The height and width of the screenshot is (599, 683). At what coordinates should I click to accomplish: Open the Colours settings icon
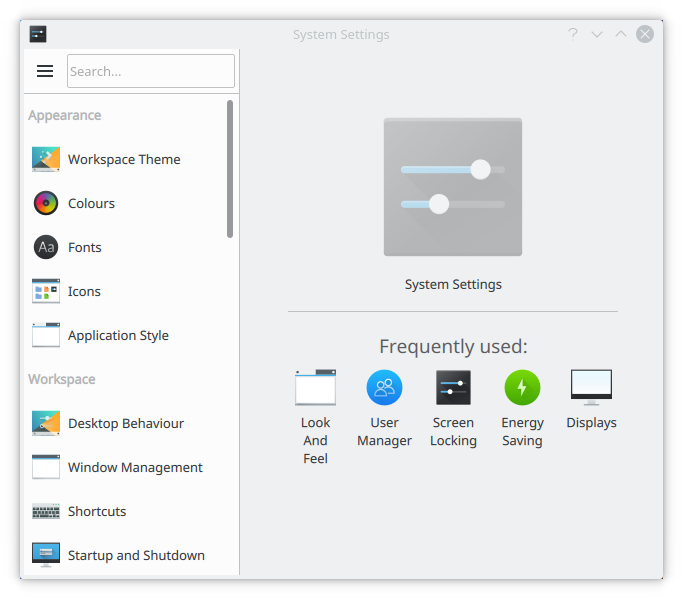tap(46, 203)
